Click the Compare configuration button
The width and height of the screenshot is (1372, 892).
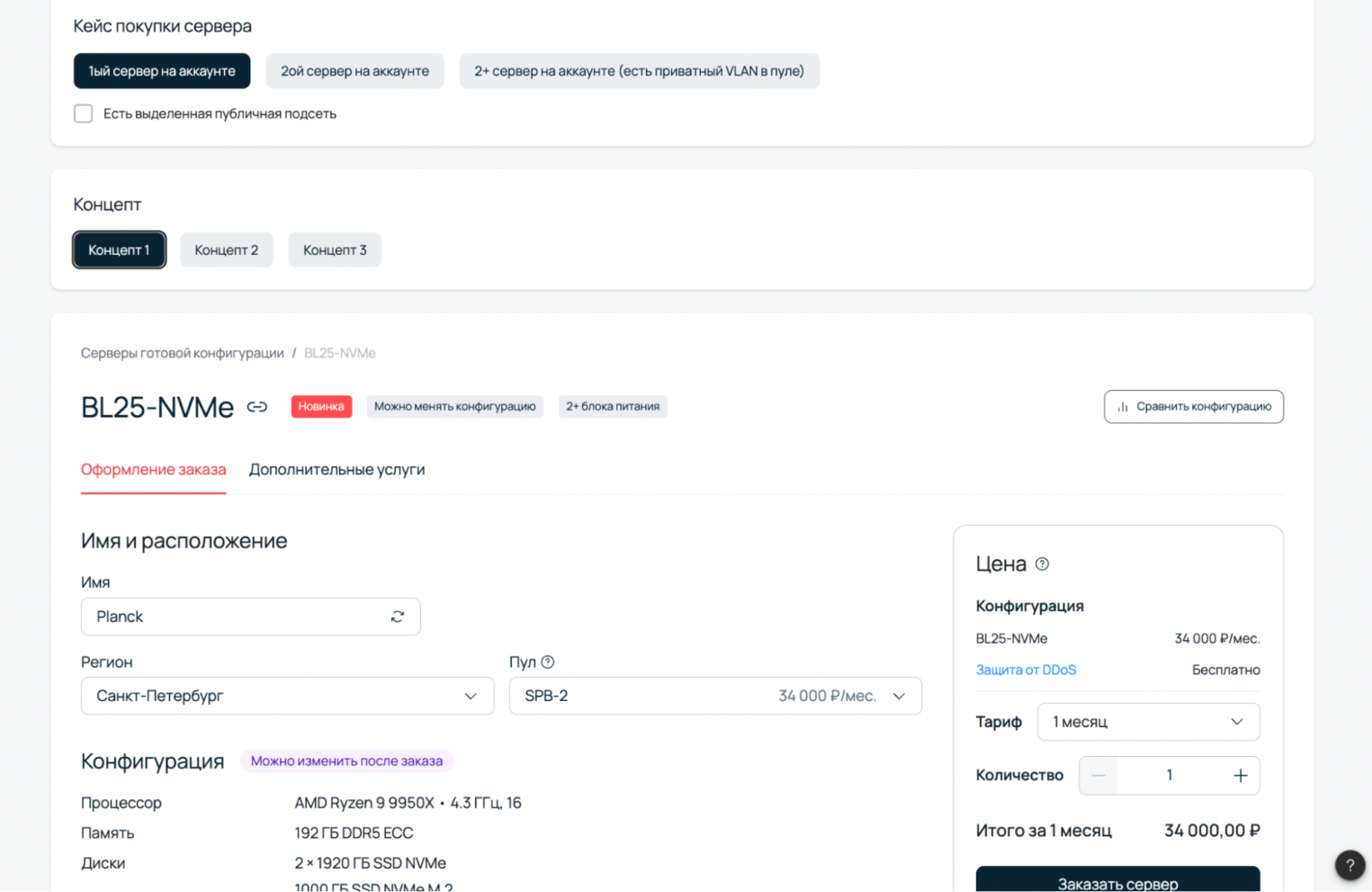[x=1193, y=407]
